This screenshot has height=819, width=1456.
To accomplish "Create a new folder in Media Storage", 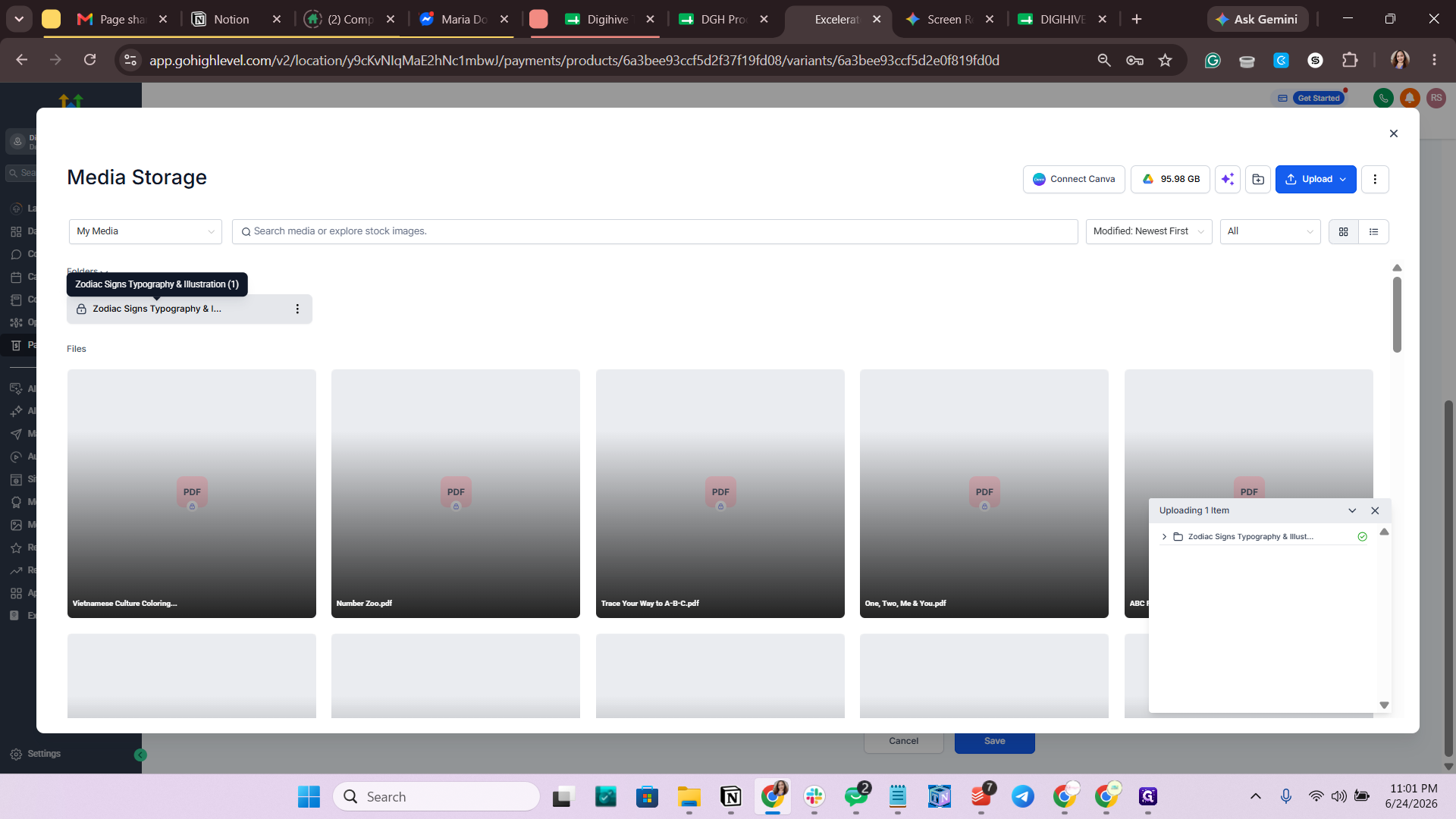I will pyautogui.click(x=1258, y=180).
